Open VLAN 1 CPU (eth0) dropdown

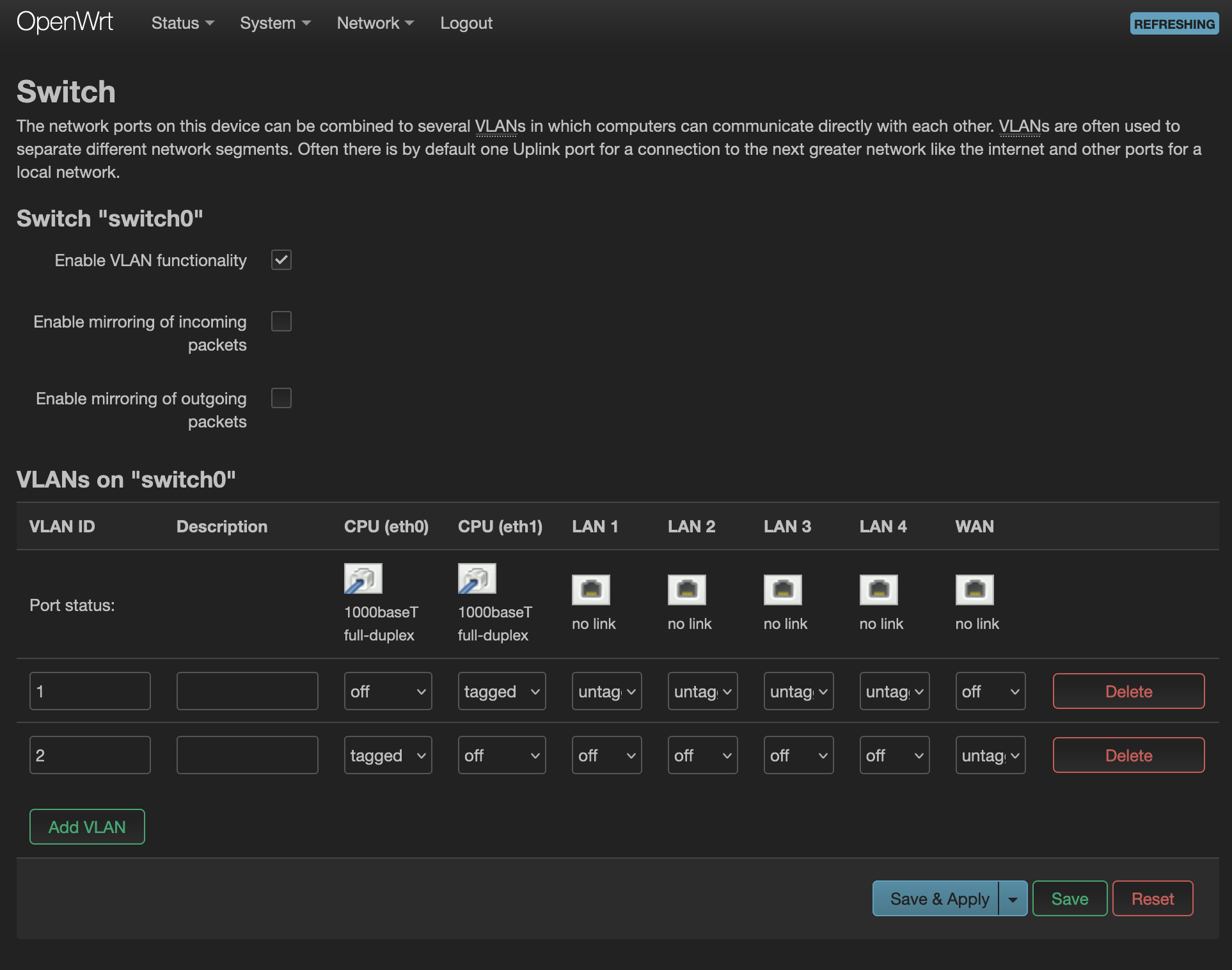(x=388, y=691)
